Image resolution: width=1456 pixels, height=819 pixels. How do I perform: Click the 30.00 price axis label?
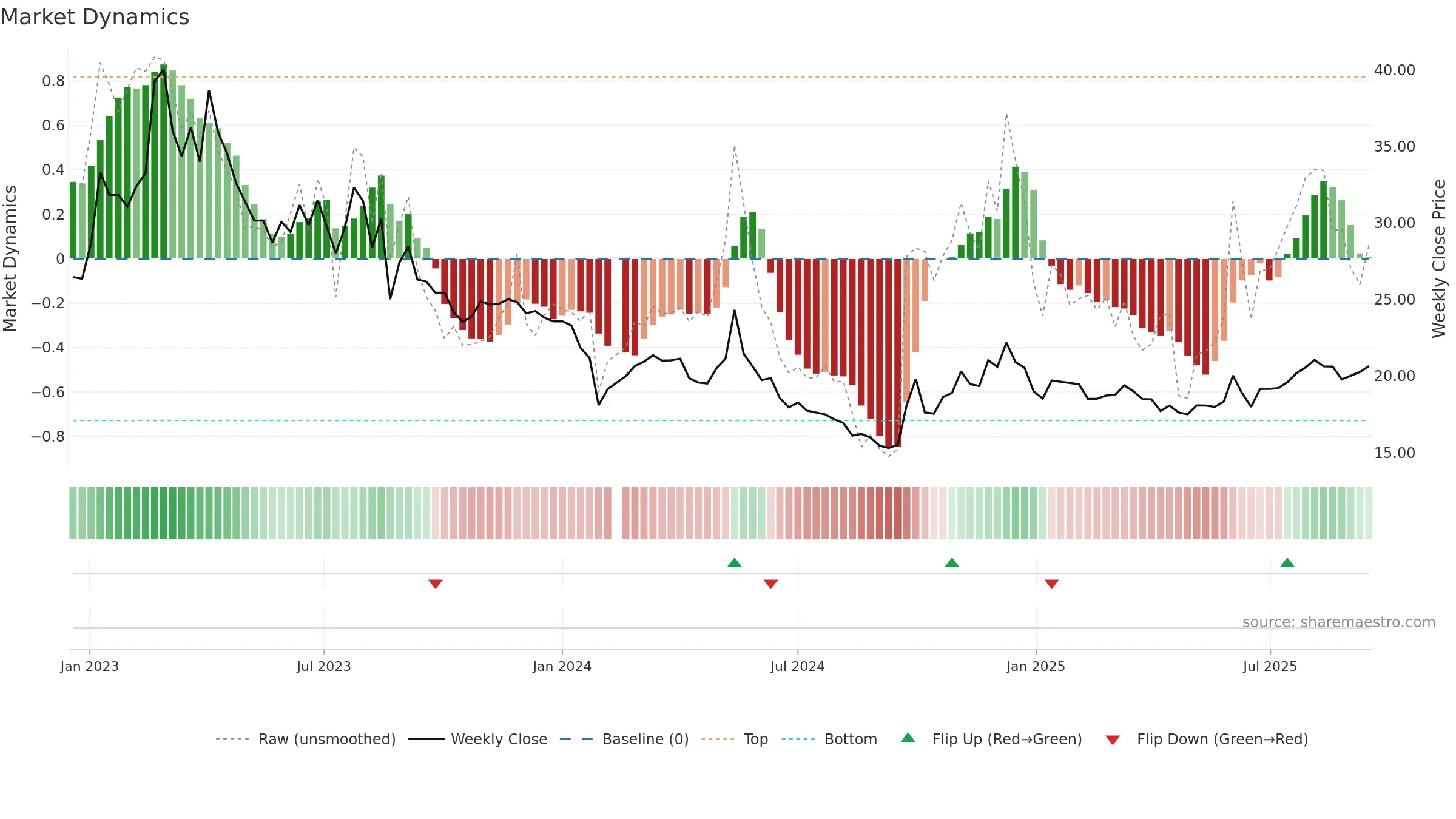(1395, 223)
